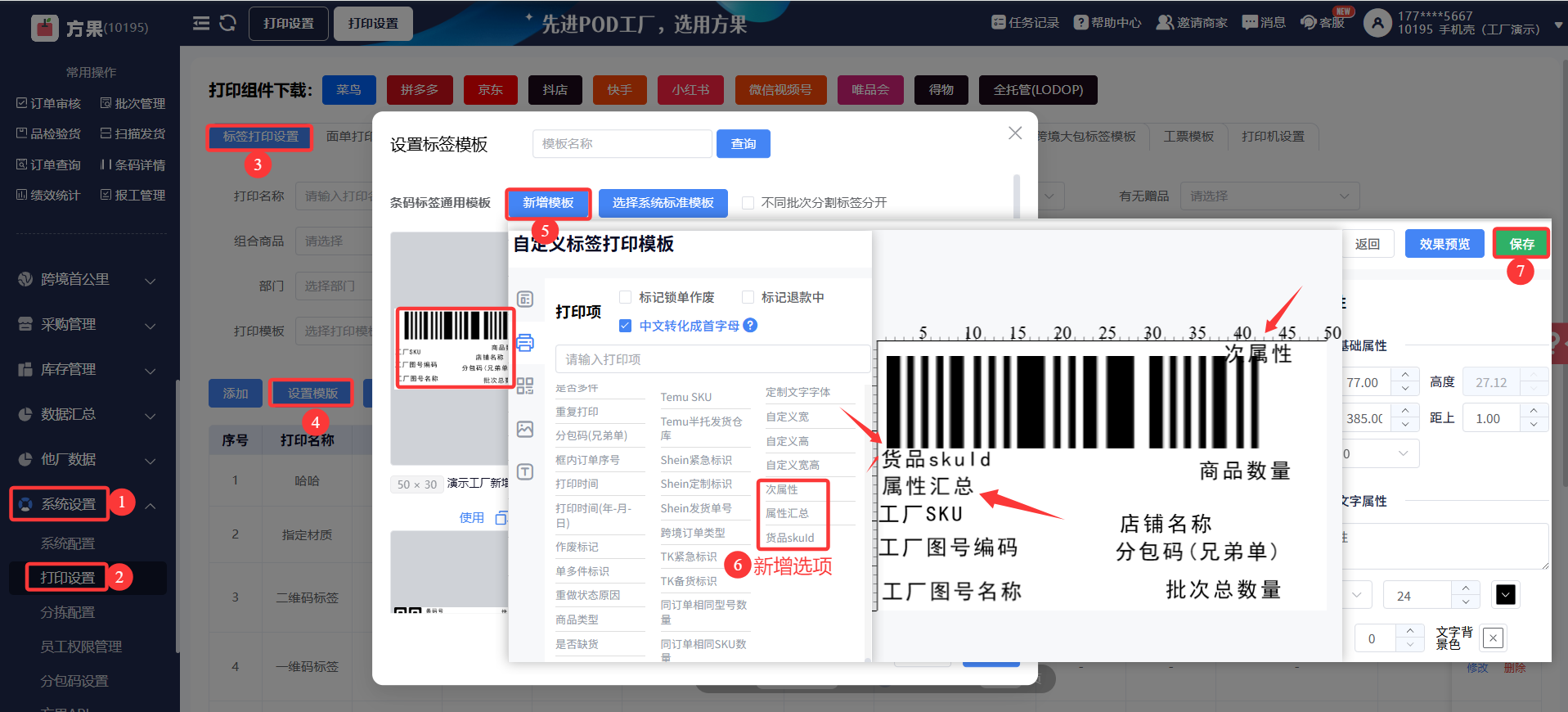
Task: Select the QR code icon in the editor strip
Action: click(525, 385)
